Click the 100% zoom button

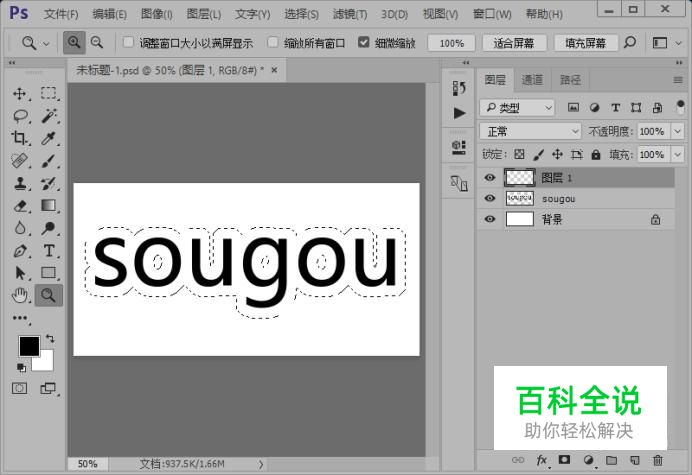[451, 43]
